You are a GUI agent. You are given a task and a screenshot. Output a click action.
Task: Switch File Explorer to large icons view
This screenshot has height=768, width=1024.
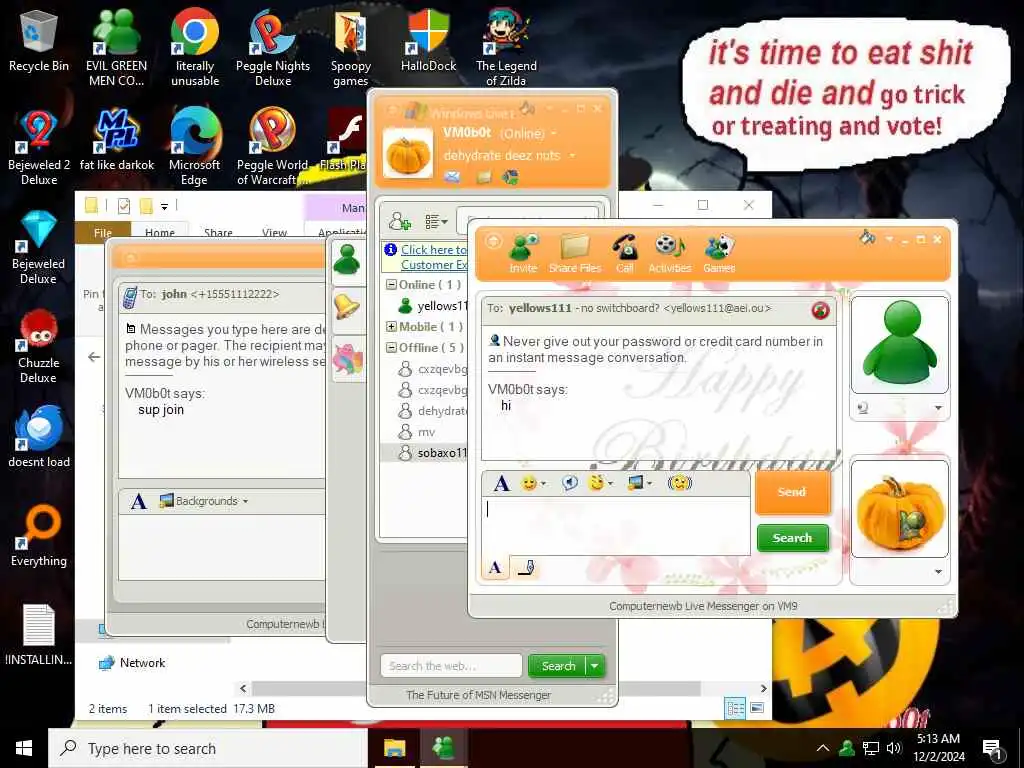point(757,708)
